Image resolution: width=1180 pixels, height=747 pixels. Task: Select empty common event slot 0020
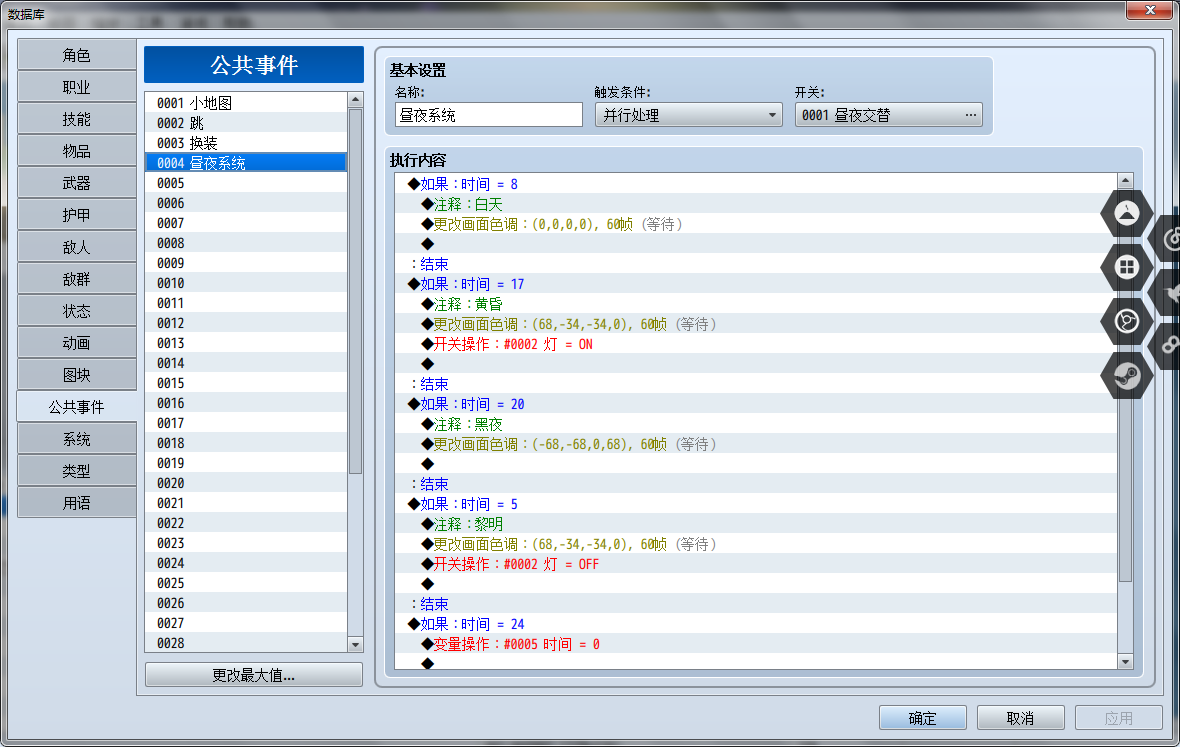(x=246, y=483)
